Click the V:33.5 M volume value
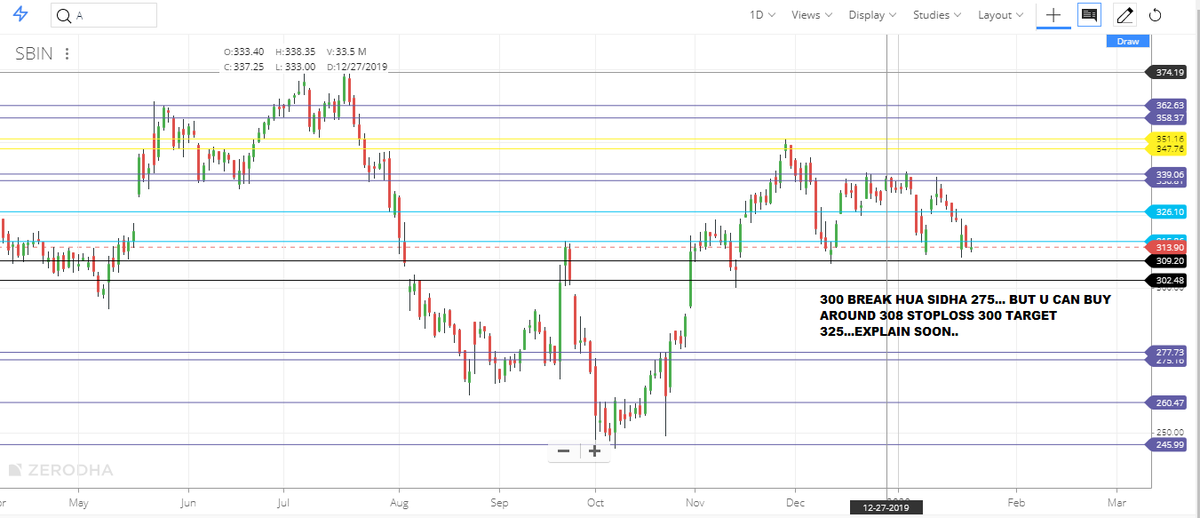Viewport: 1200px width, 518px height. pos(346,51)
